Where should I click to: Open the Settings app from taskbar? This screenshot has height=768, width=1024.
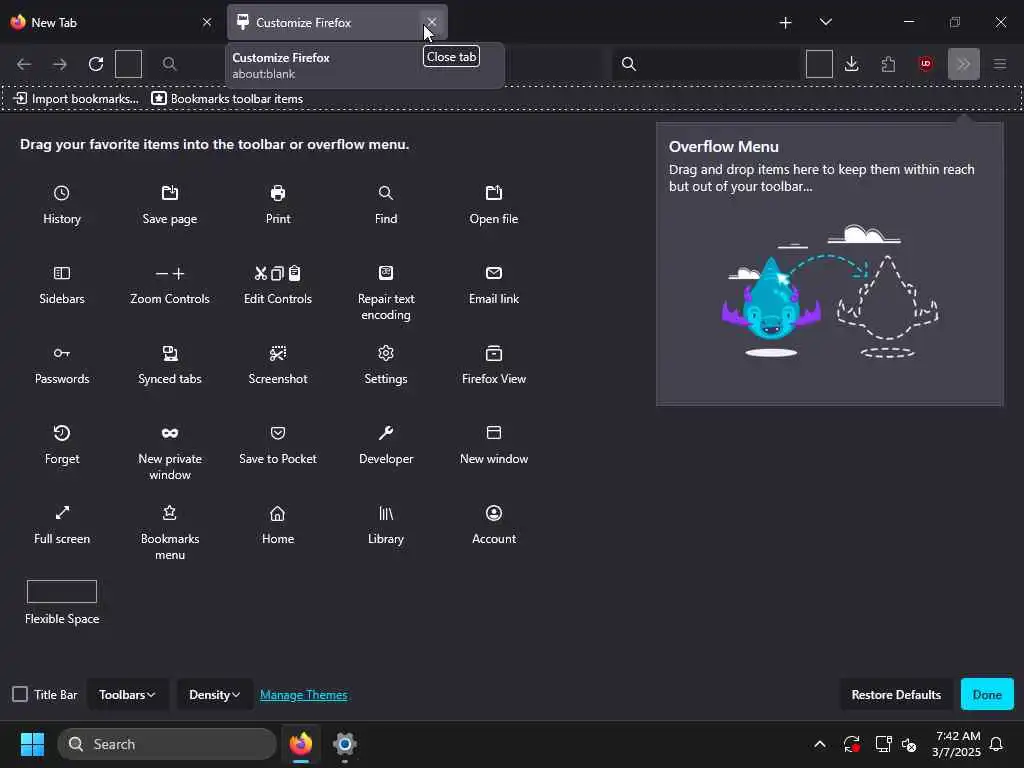(344, 744)
